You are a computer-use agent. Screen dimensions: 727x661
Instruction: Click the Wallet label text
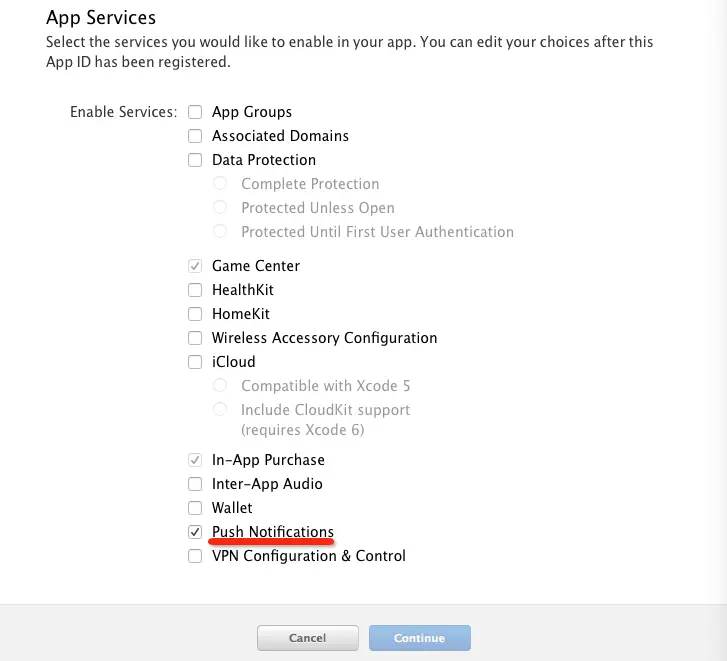232,508
